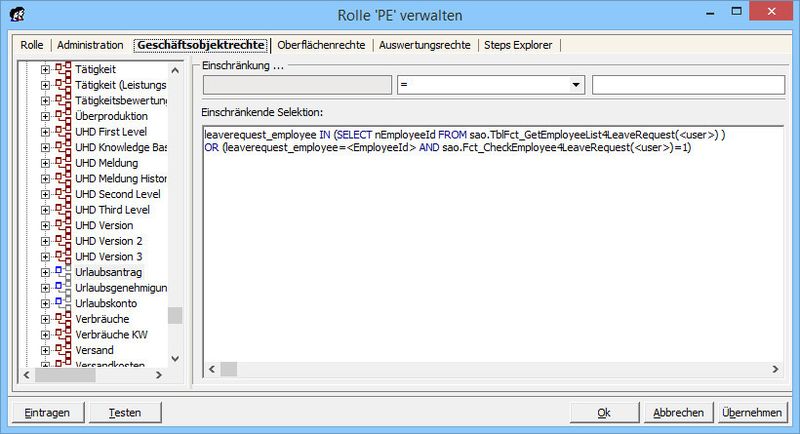Viewport: 800px width, 434px height.
Task: Click the restriction value input field
Action: 688,85
